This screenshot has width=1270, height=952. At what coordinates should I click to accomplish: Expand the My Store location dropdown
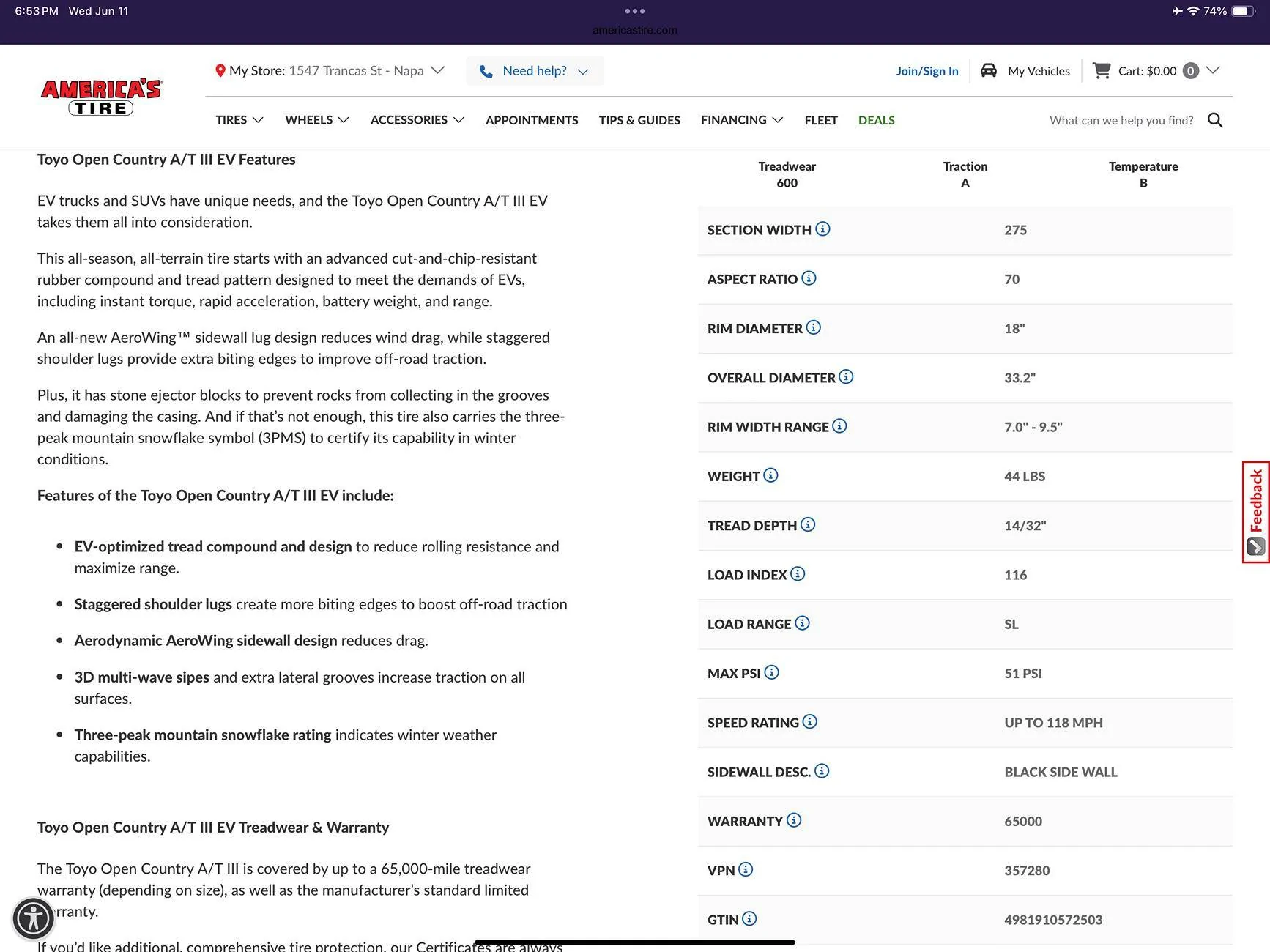pos(437,70)
